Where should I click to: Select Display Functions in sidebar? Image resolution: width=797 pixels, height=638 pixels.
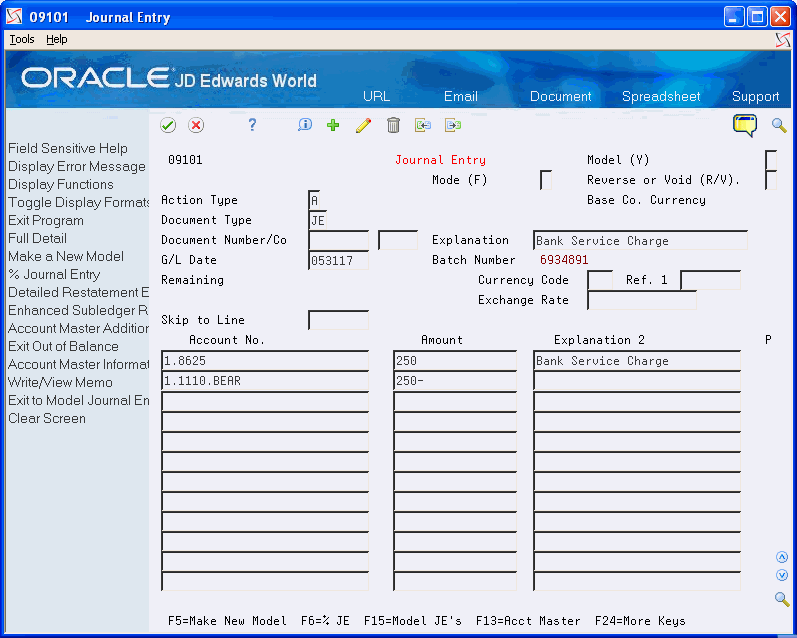pyautogui.click(x=60, y=184)
